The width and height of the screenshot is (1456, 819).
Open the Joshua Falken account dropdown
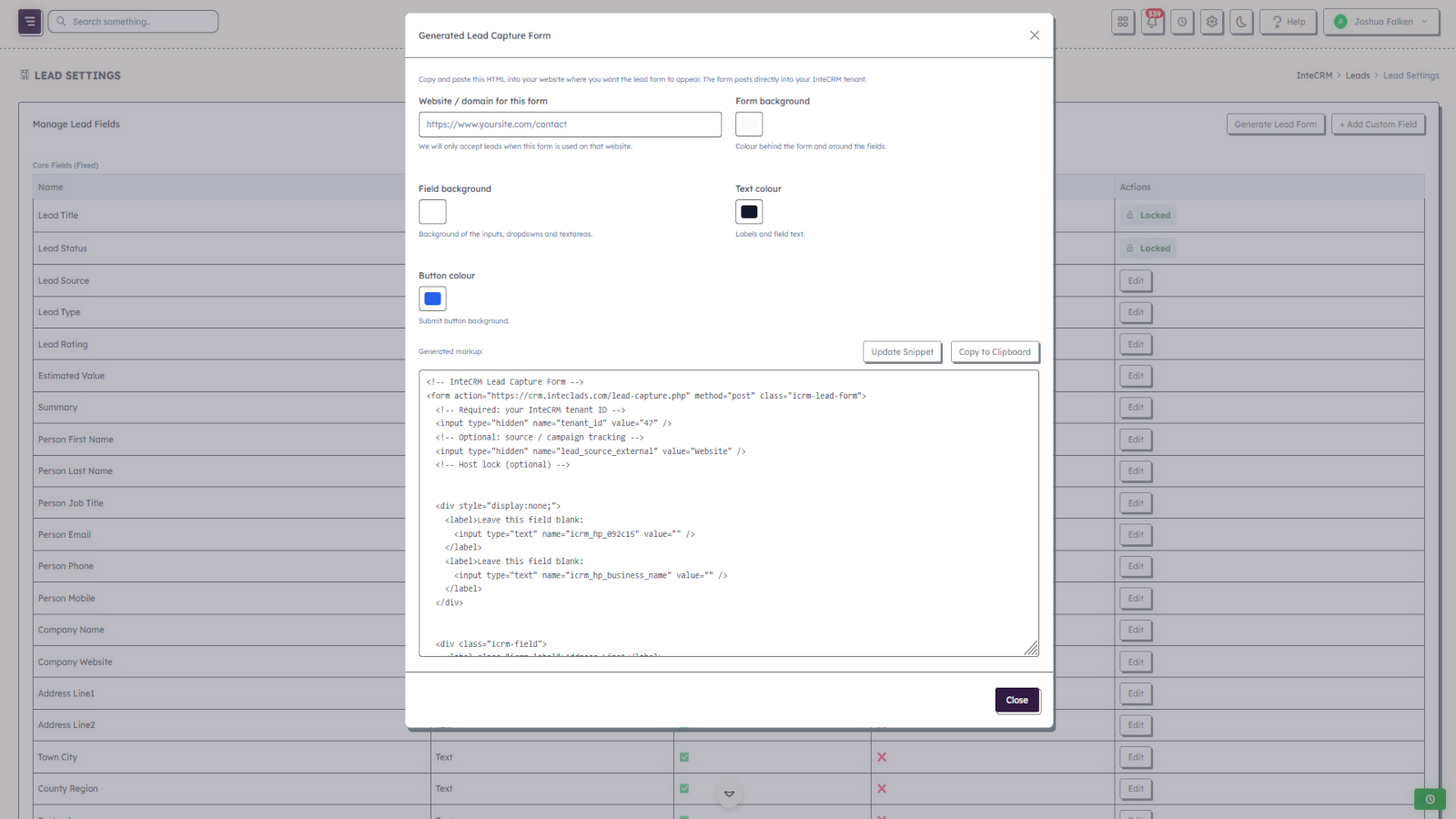tap(1380, 21)
